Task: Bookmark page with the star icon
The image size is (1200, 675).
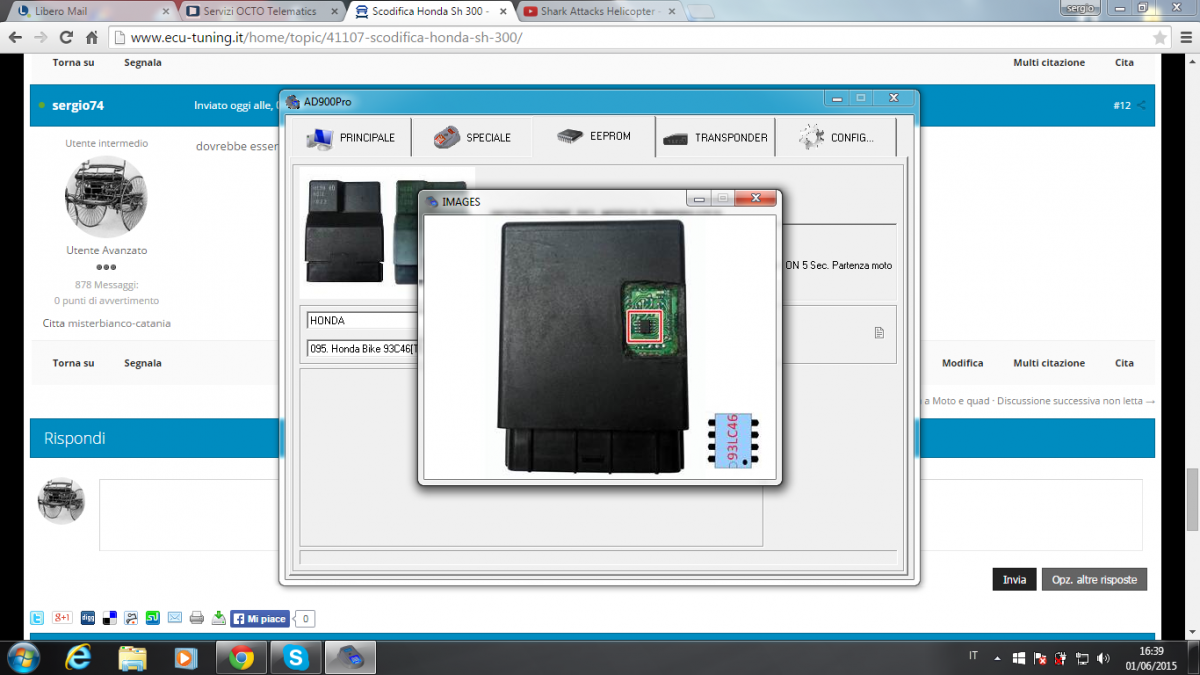Action: [x=1160, y=37]
